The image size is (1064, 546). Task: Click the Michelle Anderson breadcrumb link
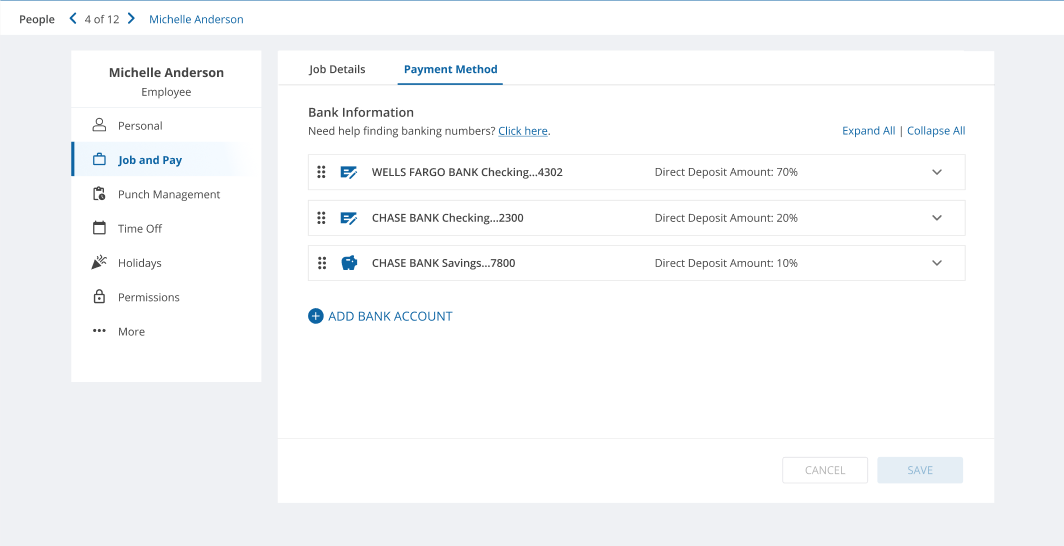tap(196, 19)
